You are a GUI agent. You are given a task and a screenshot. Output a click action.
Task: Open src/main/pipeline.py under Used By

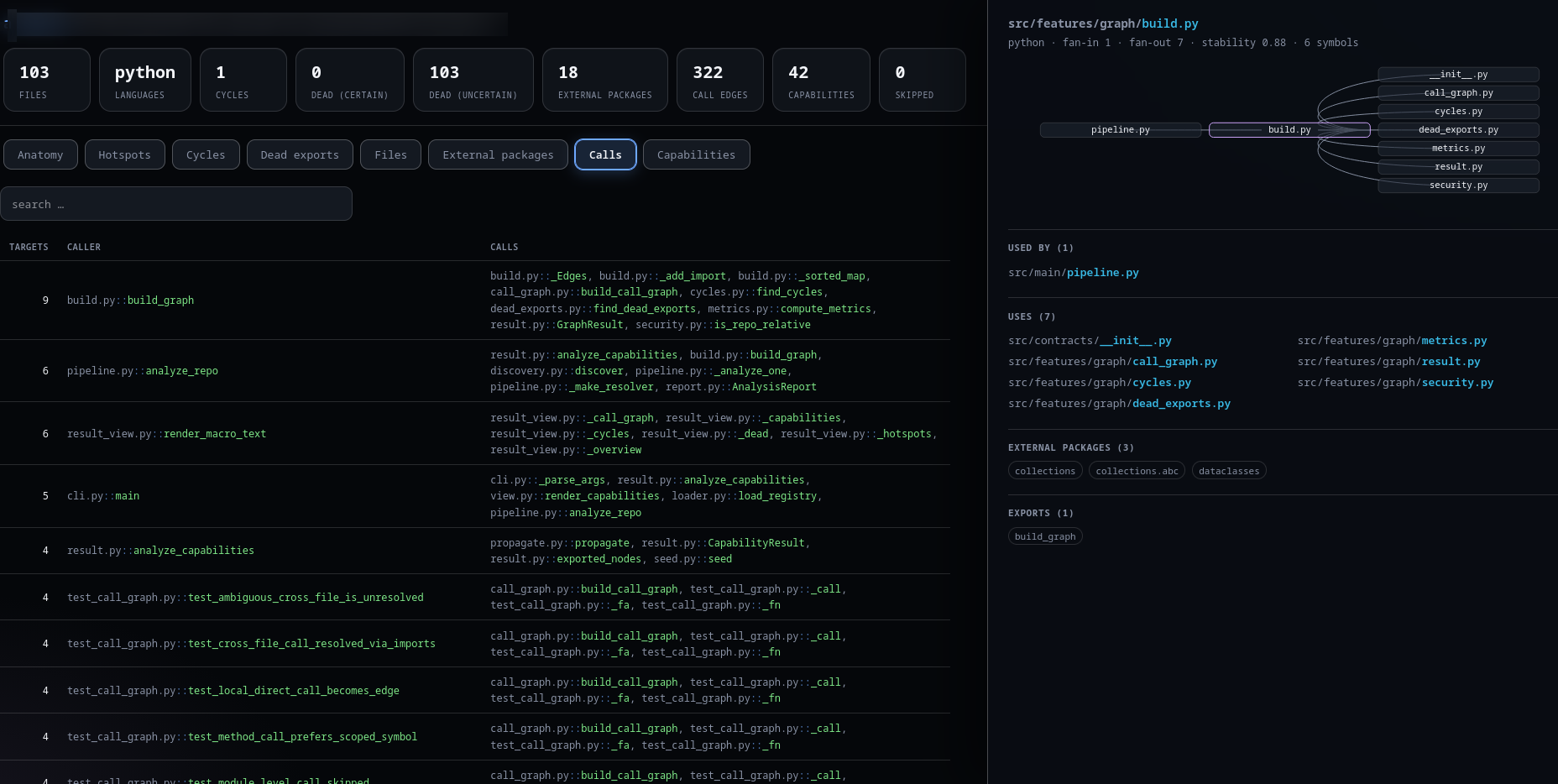pos(1074,273)
